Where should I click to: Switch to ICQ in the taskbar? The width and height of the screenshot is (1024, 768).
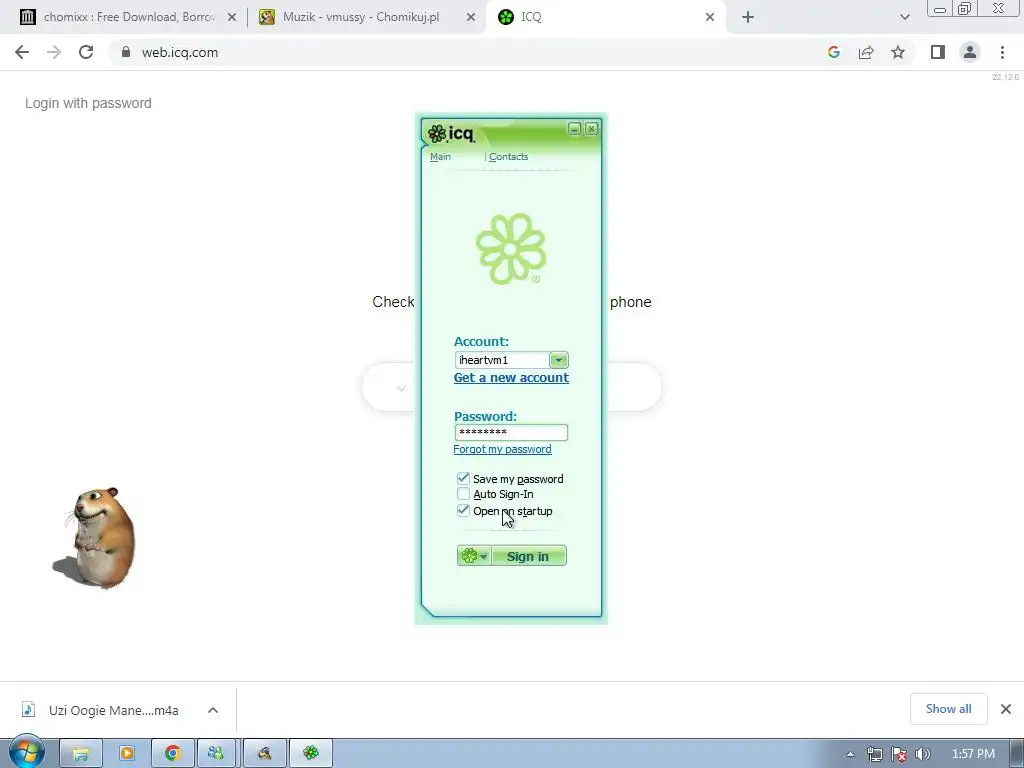click(311, 754)
